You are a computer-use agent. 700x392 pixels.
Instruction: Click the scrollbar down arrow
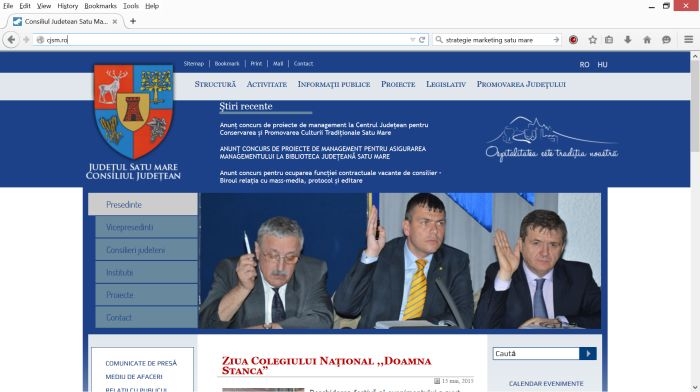coord(695,388)
